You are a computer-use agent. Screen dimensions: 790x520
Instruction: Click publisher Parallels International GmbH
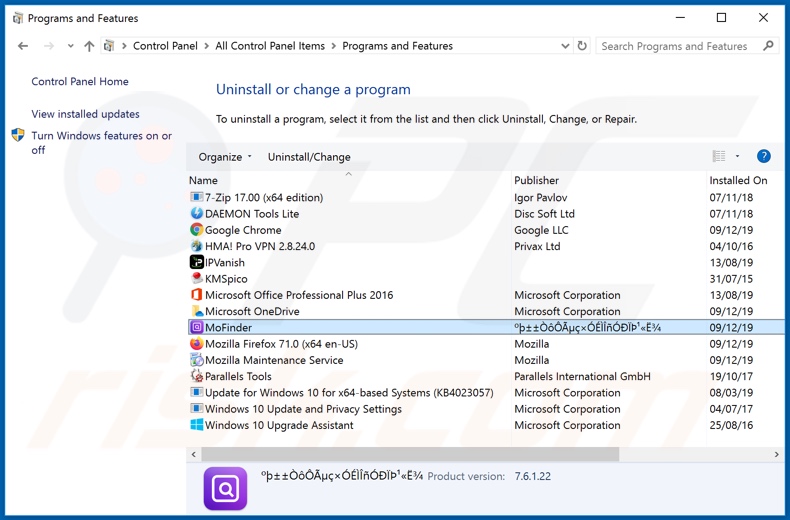pyautogui.click(x=582, y=376)
